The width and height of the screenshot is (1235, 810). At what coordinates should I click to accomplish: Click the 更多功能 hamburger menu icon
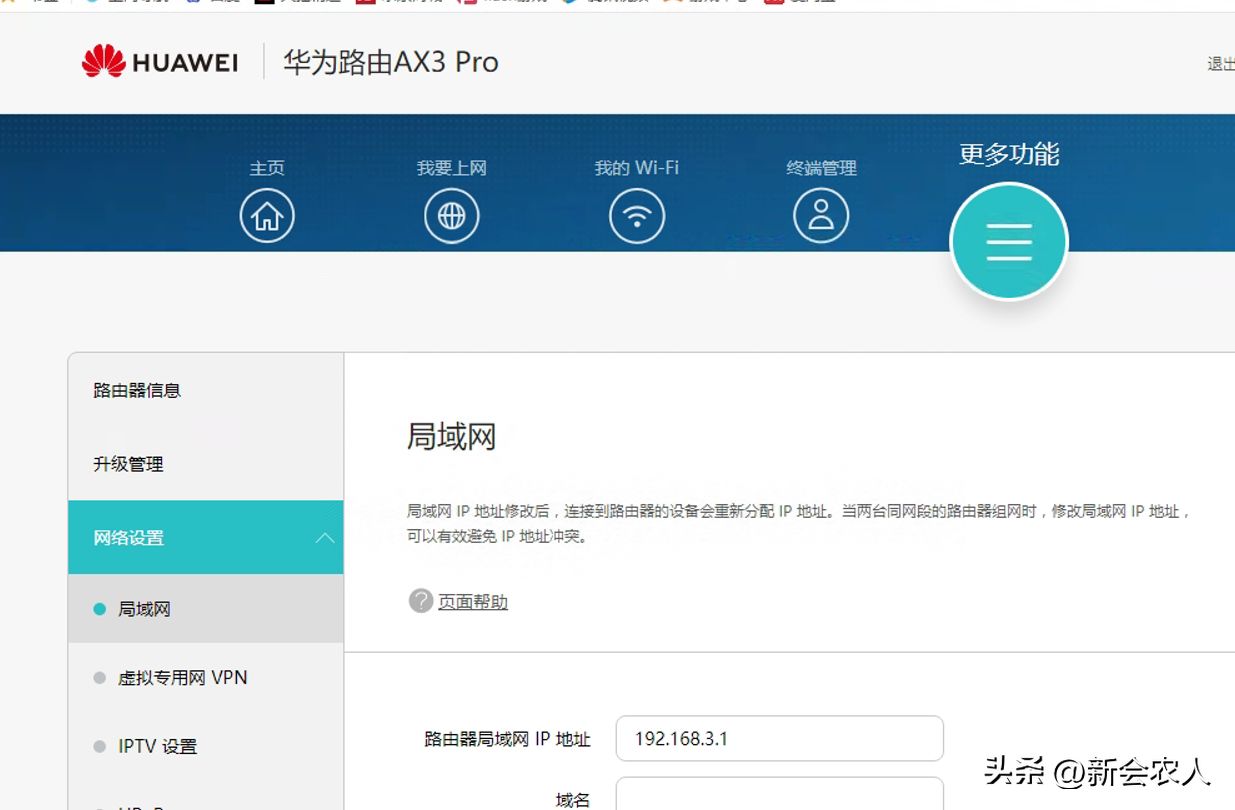pyautogui.click(x=1009, y=242)
